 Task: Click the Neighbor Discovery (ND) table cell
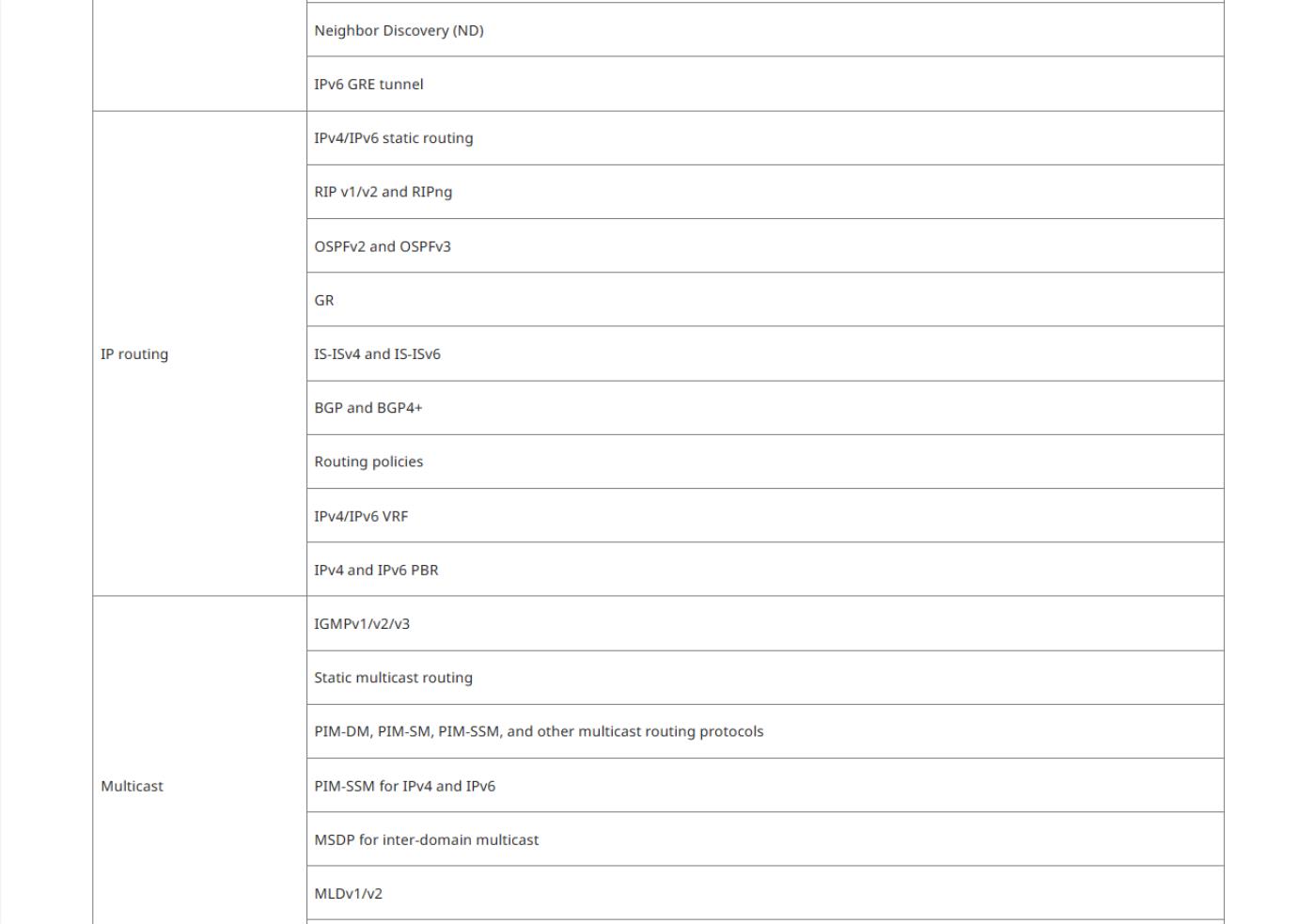pyautogui.click(x=765, y=29)
